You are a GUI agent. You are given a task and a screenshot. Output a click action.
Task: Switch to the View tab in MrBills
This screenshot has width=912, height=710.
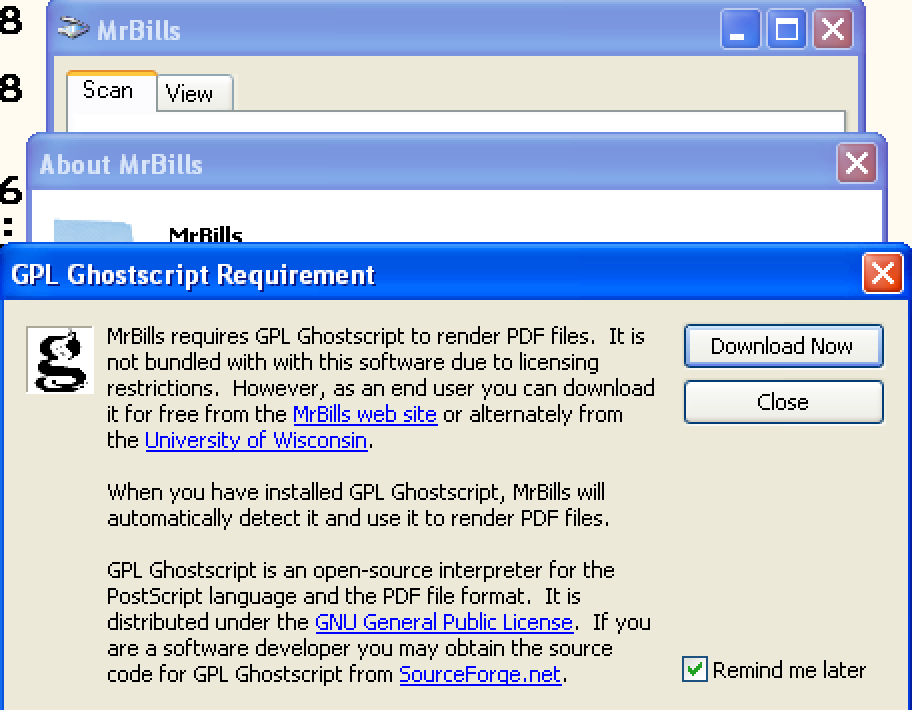(194, 93)
